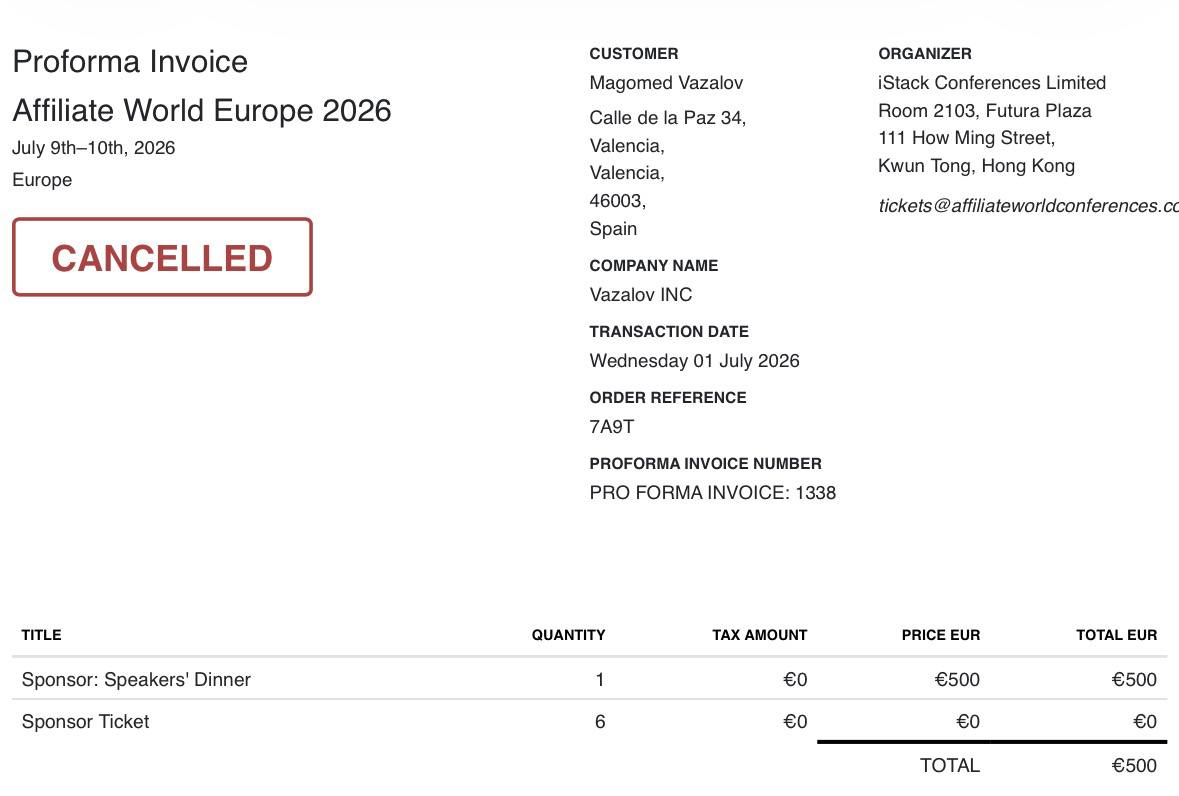Click the TITLE column header
This screenshot has width=1179, height=796.
(41, 635)
